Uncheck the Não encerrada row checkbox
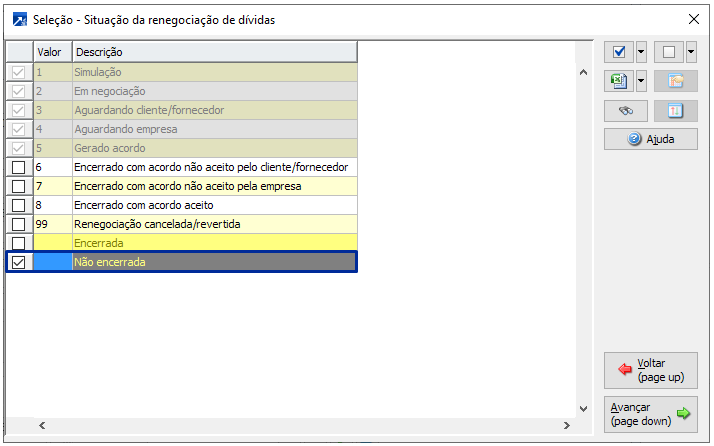Viewport: 714px width, 446px height. [18, 262]
